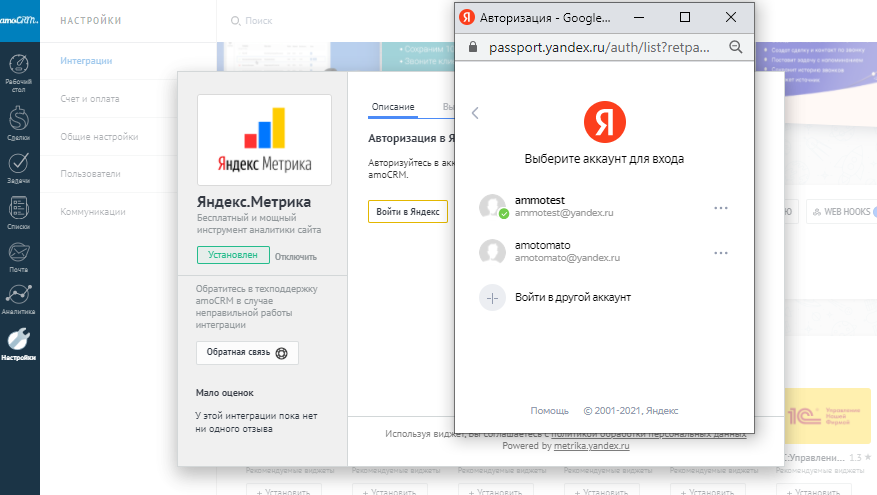Click Войти в другой аккаунт
This screenshot has height=495, width=877.
[x=573, y=298]
